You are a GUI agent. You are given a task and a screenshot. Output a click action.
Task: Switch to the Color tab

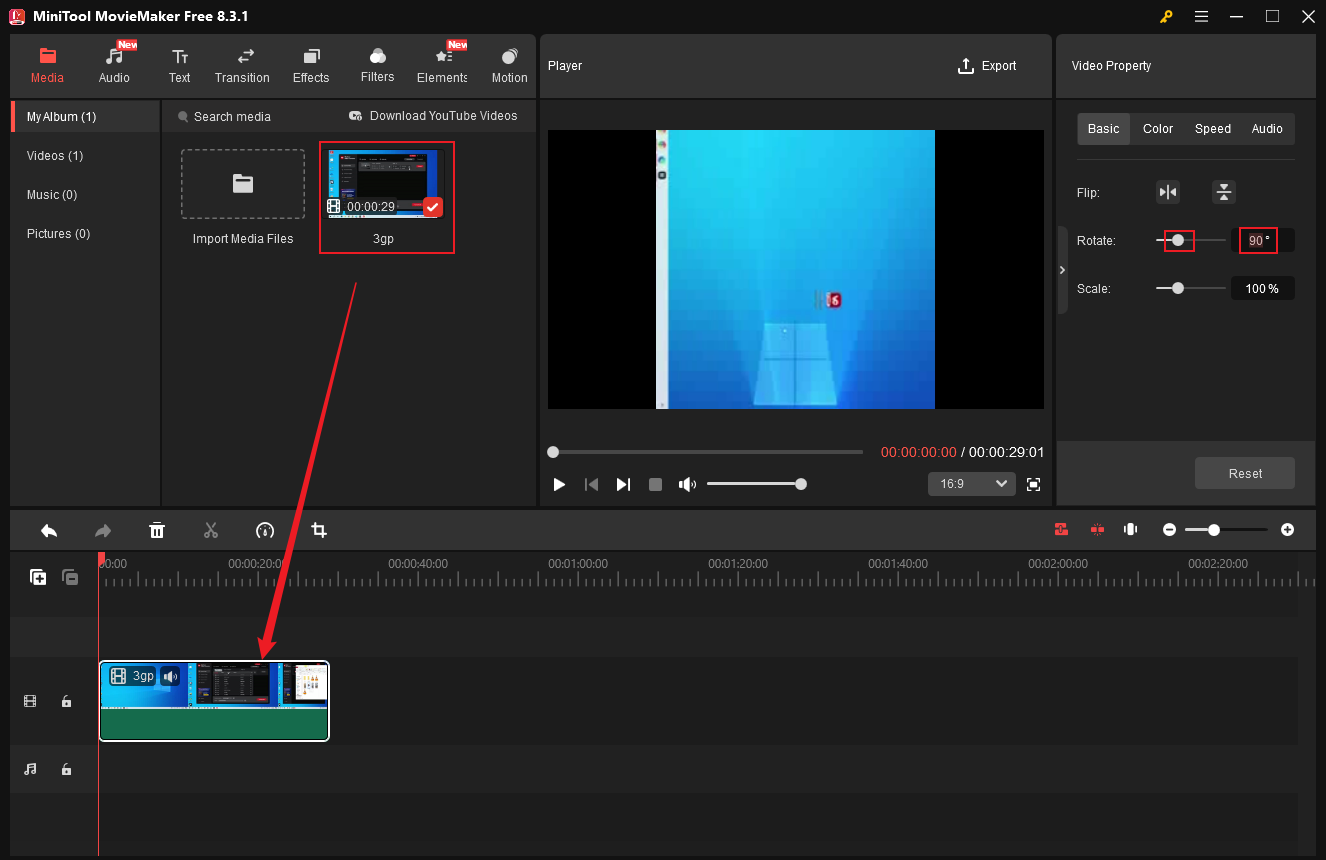pyautogui.click(x=1158, y=129)
